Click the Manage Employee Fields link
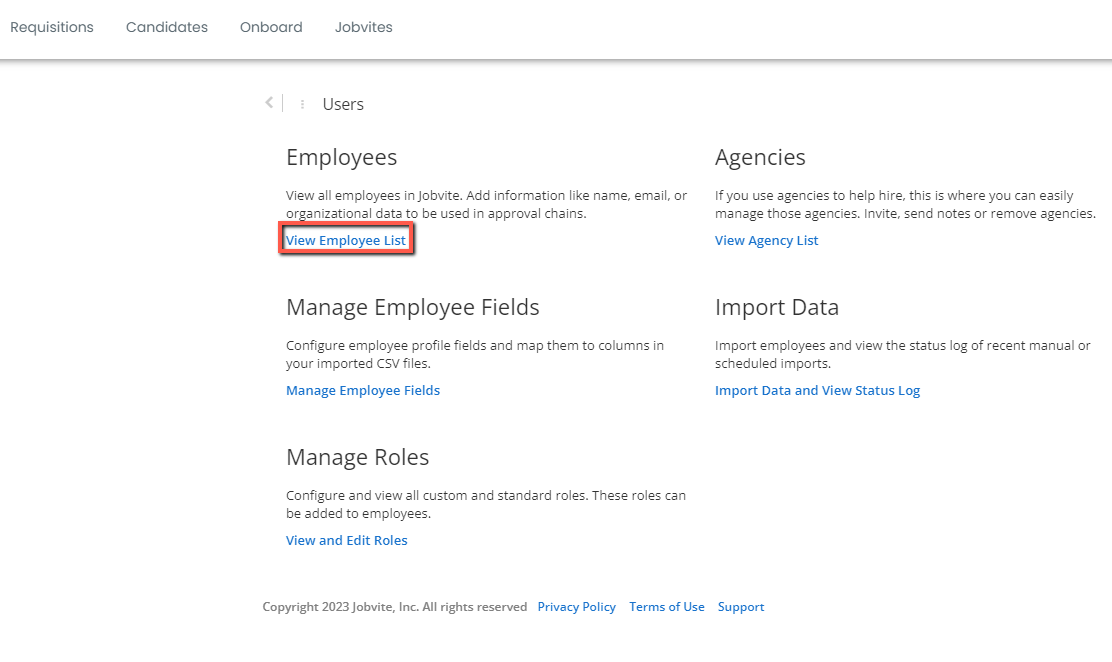This screenshot has width=1112, height=662. (363, 390)
